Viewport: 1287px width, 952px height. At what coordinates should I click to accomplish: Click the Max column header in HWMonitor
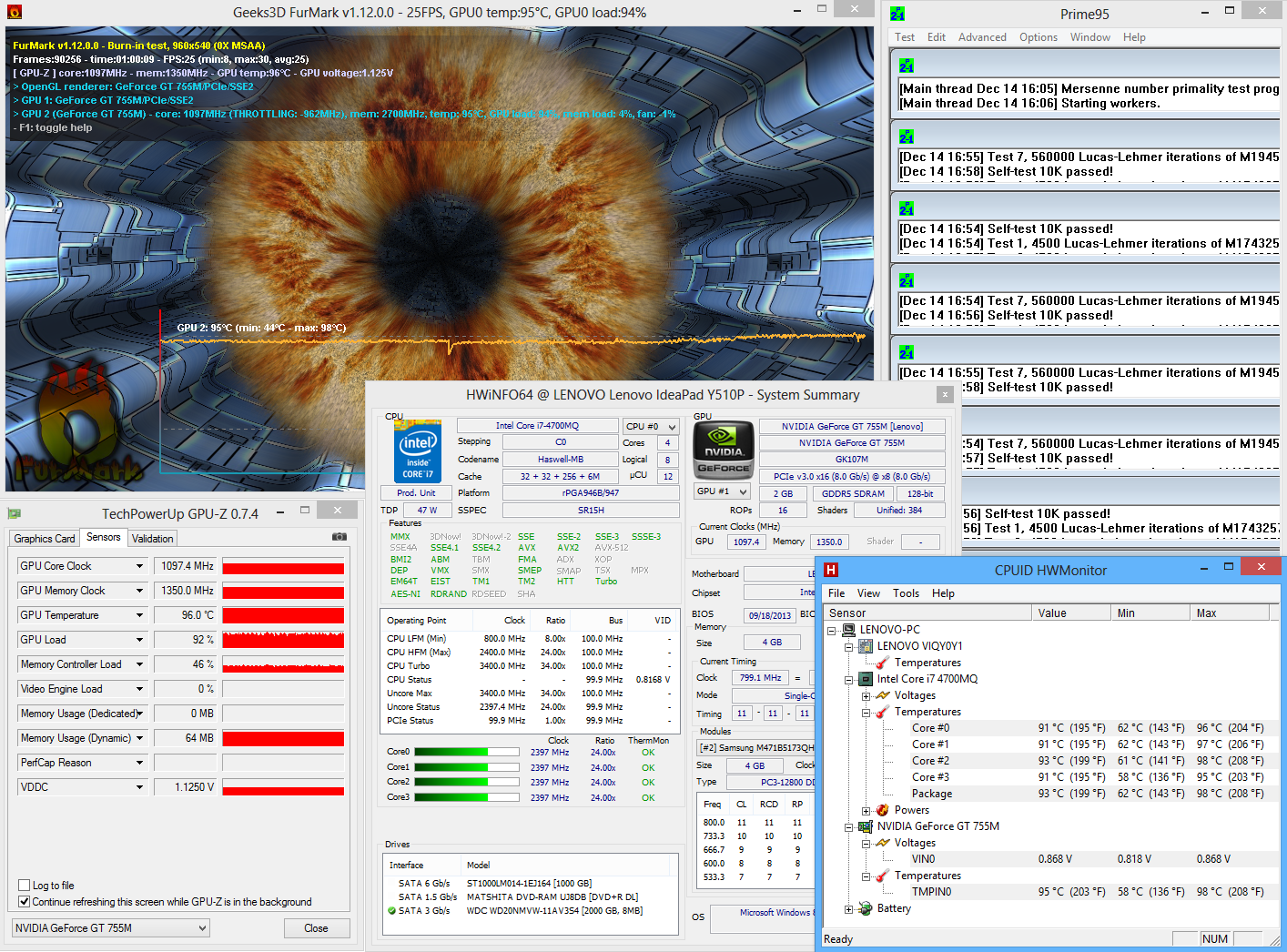[x=1229, y=613]
